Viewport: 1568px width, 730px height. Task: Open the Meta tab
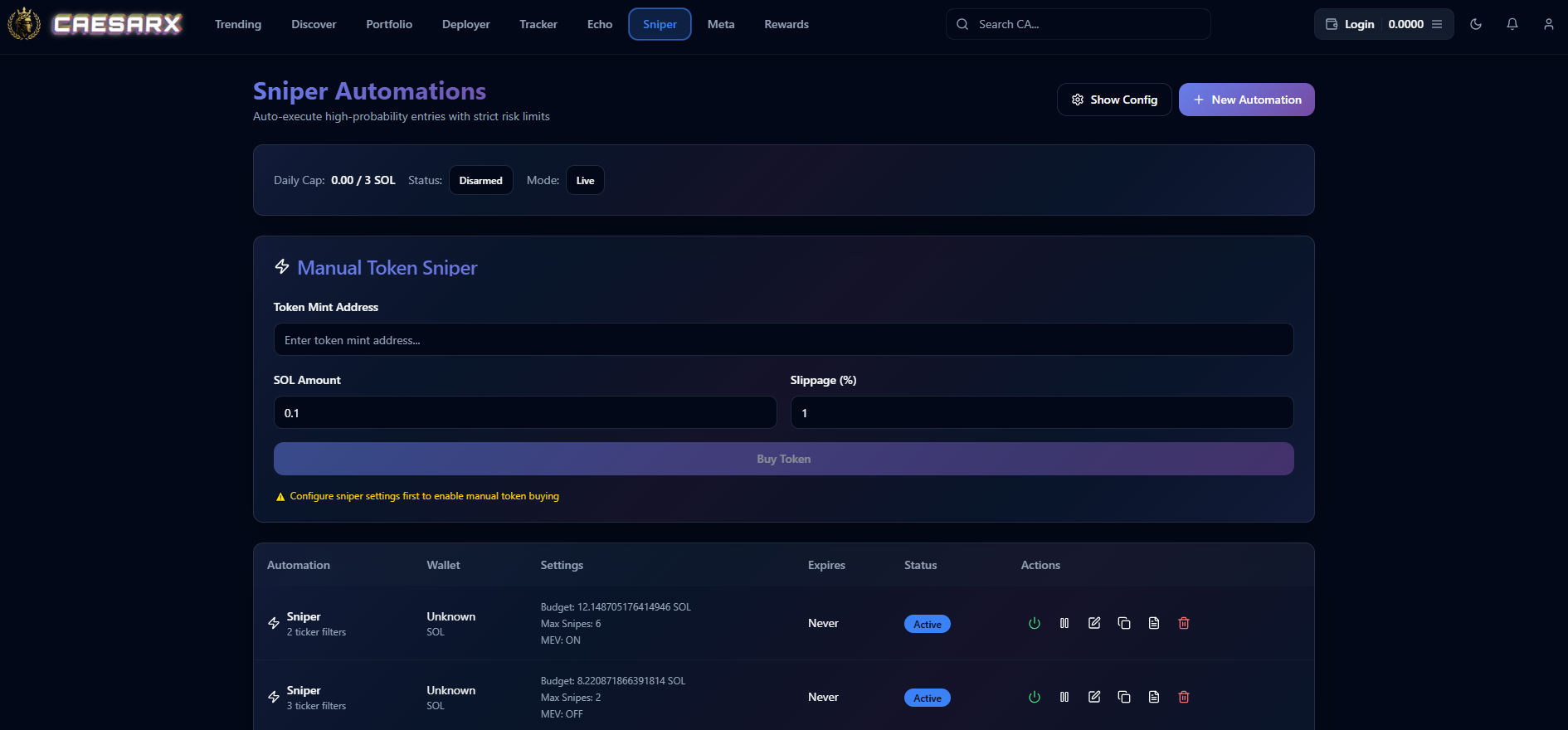click(721, 24)
